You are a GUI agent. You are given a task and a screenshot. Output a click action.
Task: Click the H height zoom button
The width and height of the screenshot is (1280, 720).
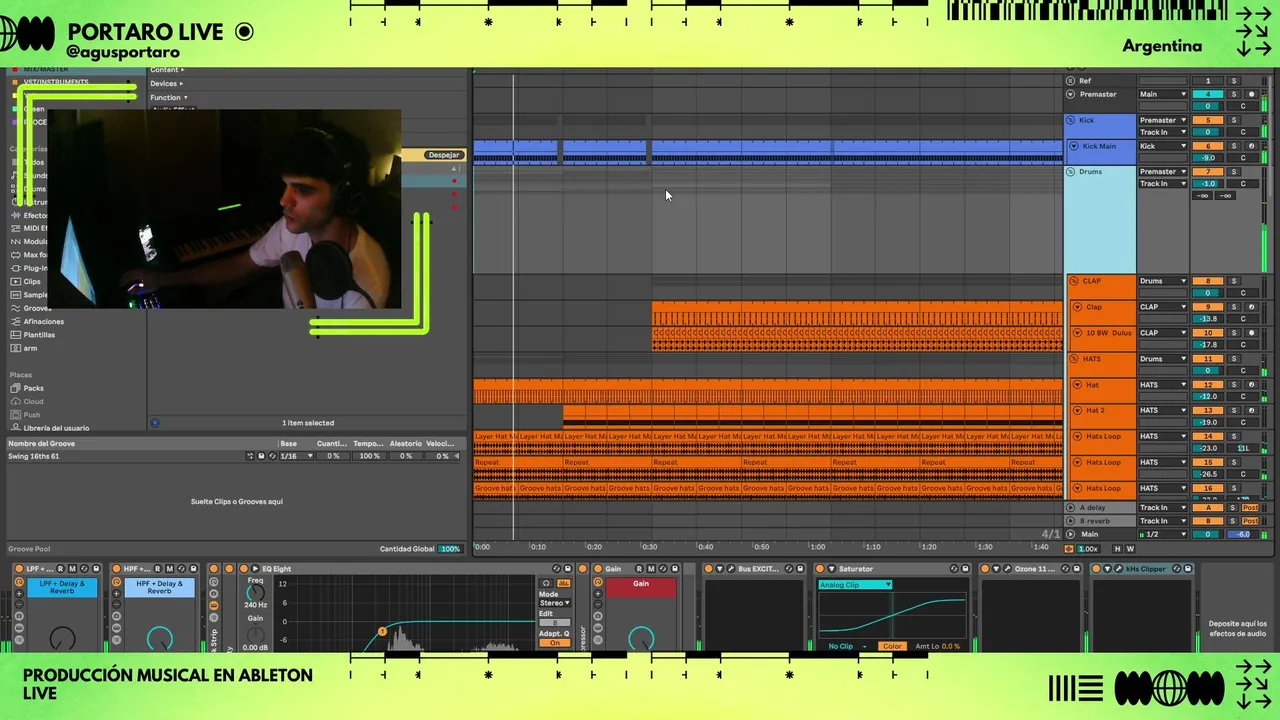click(x=1118, y=549)
